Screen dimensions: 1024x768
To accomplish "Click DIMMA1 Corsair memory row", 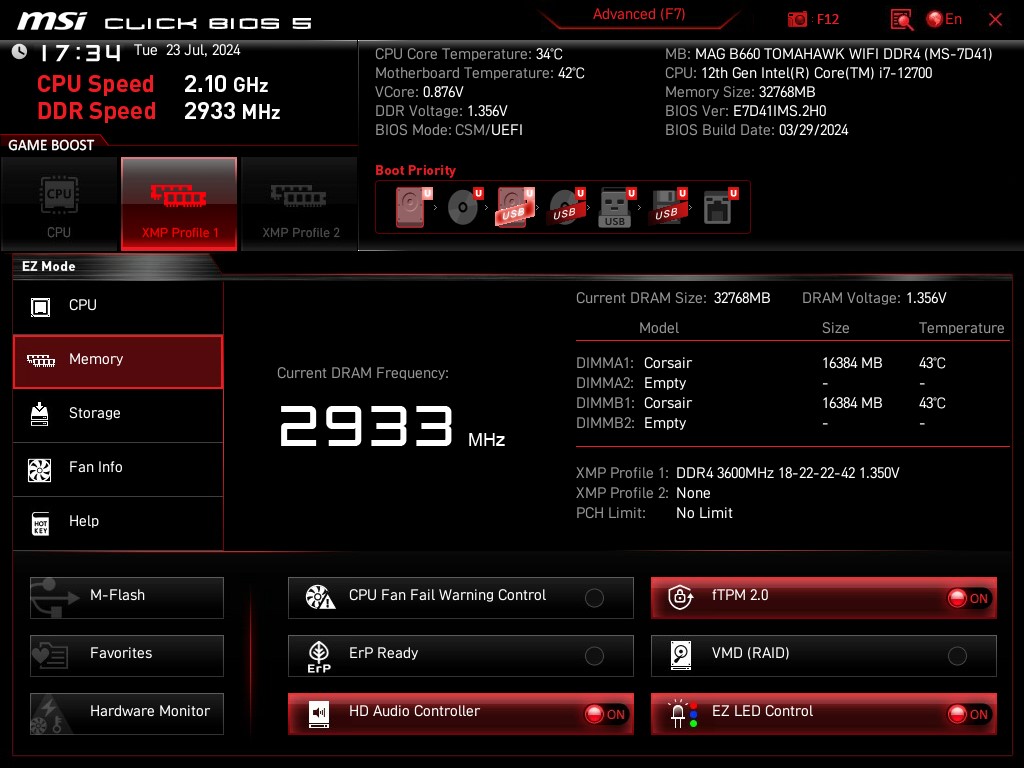I will point(761,363).
